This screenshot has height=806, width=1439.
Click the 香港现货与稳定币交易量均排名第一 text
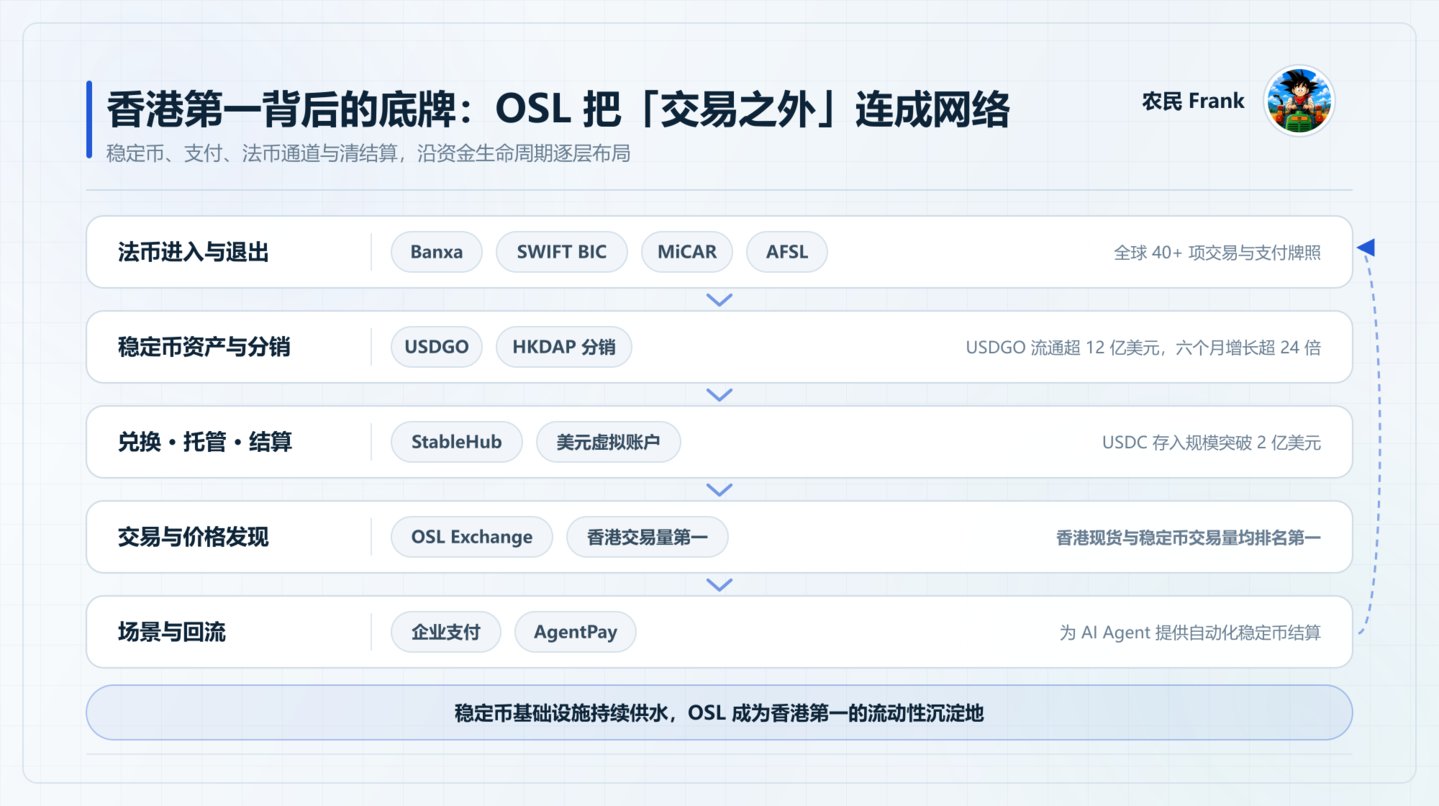coord(1188,538)
